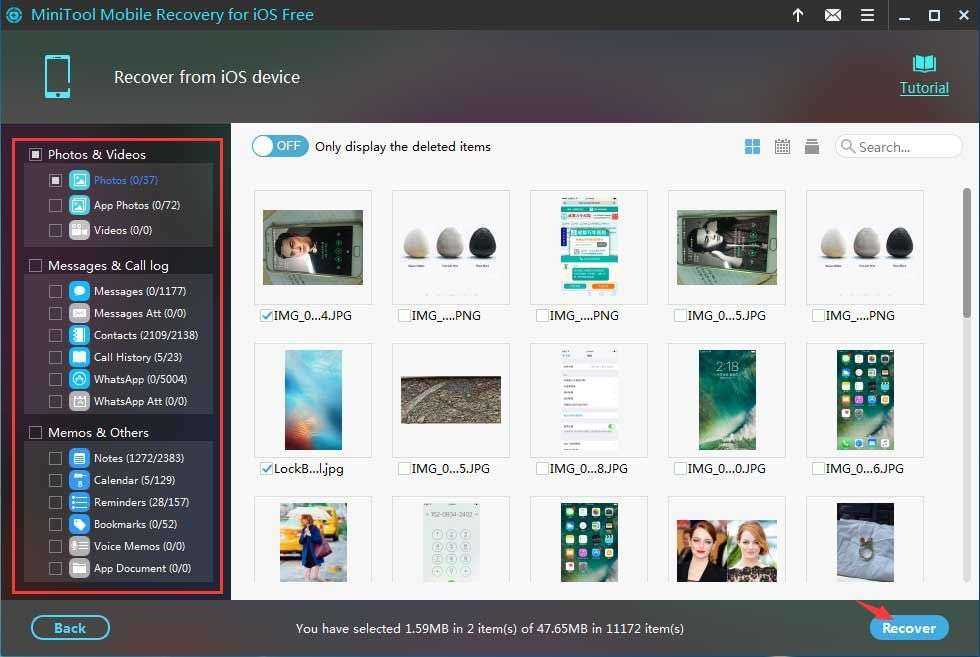Click the vertical scrollbar in photo grid
The height and width of the screenshot is (657, 980).
pyautogui.click(x=967, y=250)
